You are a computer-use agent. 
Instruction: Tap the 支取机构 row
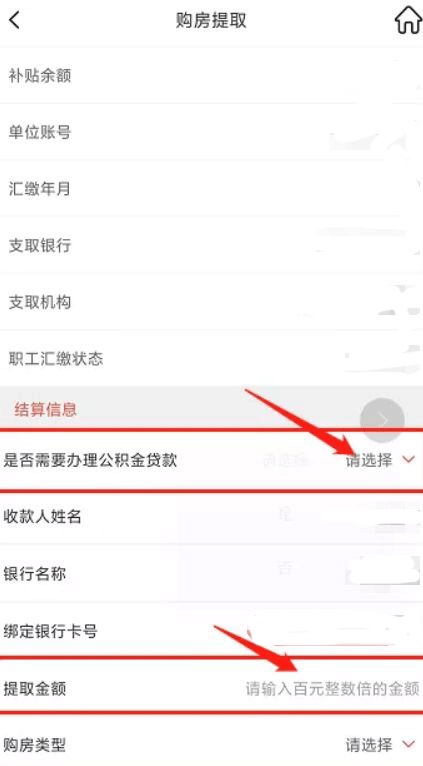(x=212, y=302)
